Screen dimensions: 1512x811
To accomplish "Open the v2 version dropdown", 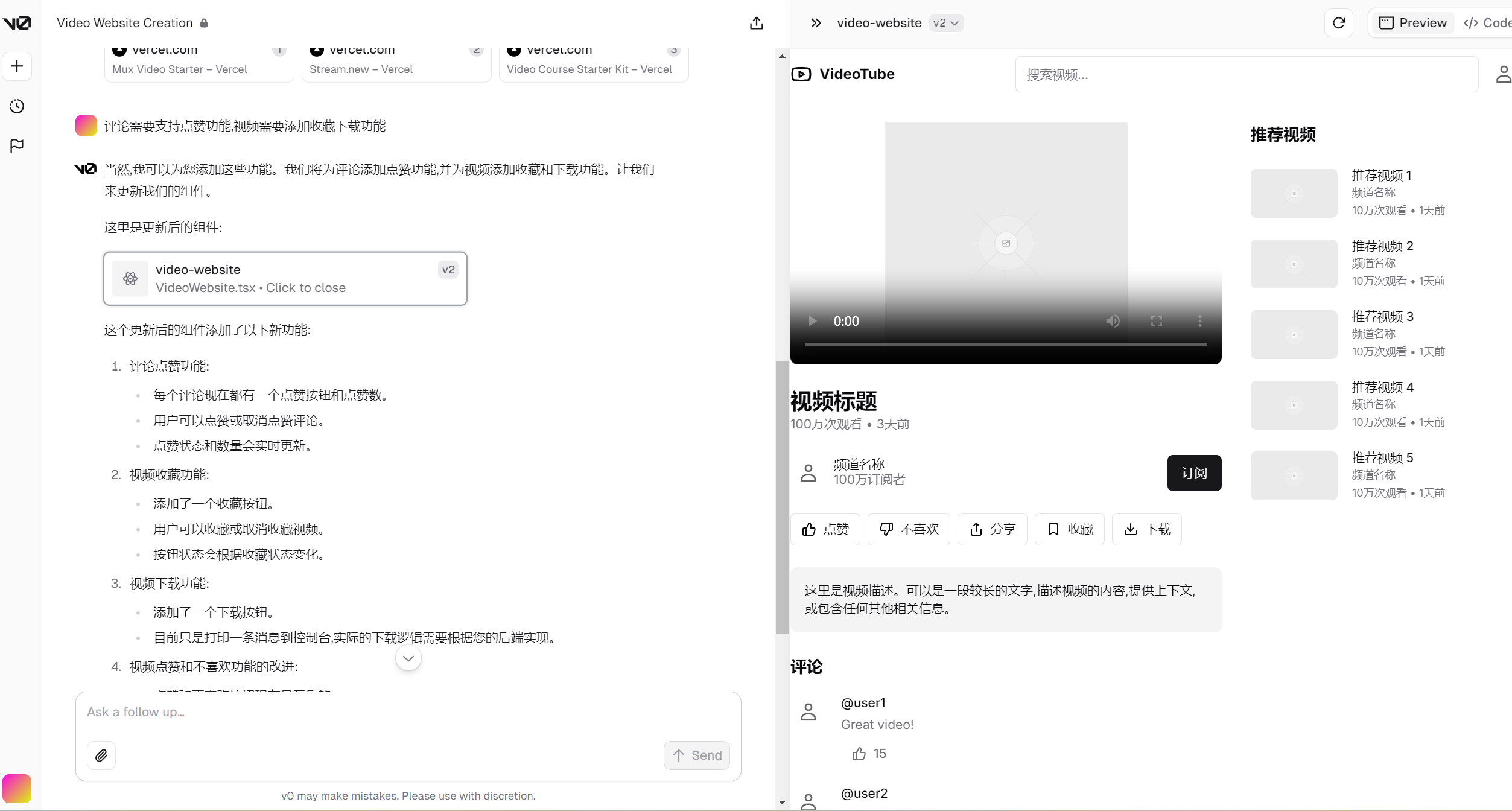I will 945,23.
